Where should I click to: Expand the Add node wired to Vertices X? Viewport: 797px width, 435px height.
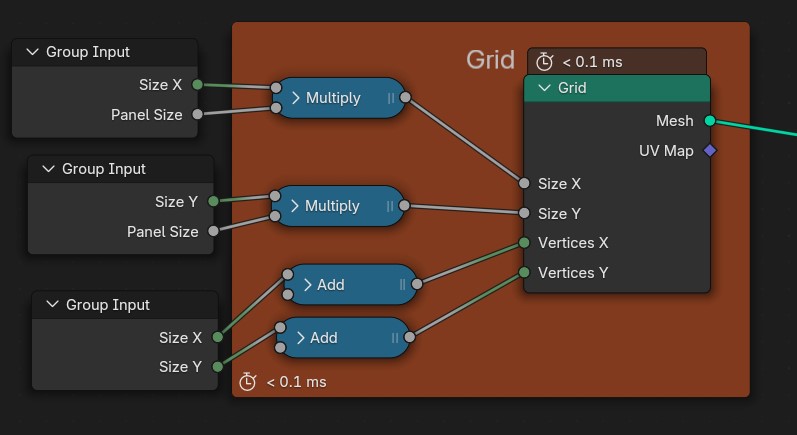pos(308,285)
